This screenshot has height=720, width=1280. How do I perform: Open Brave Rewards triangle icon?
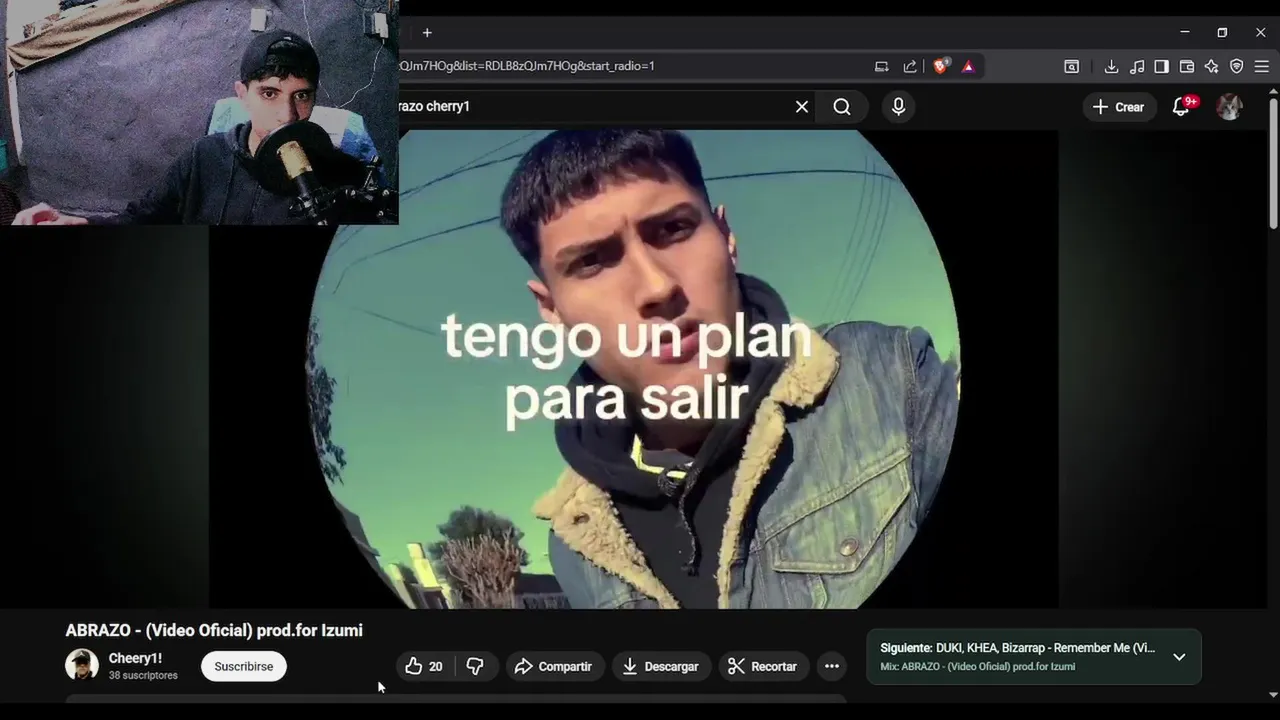pos(968,67)
